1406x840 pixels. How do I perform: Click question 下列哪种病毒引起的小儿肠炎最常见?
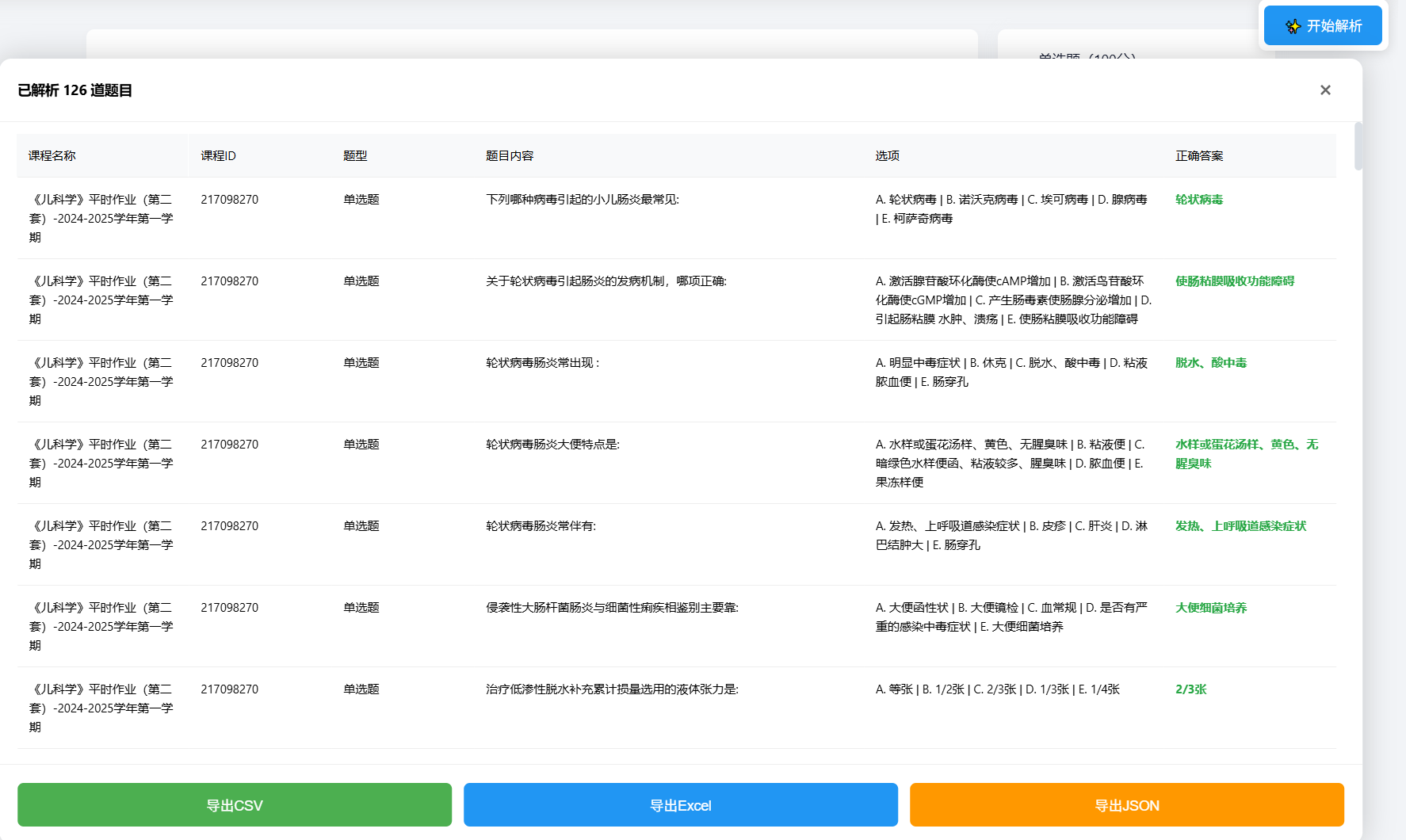pyautogui.click(x=582, y=200)
